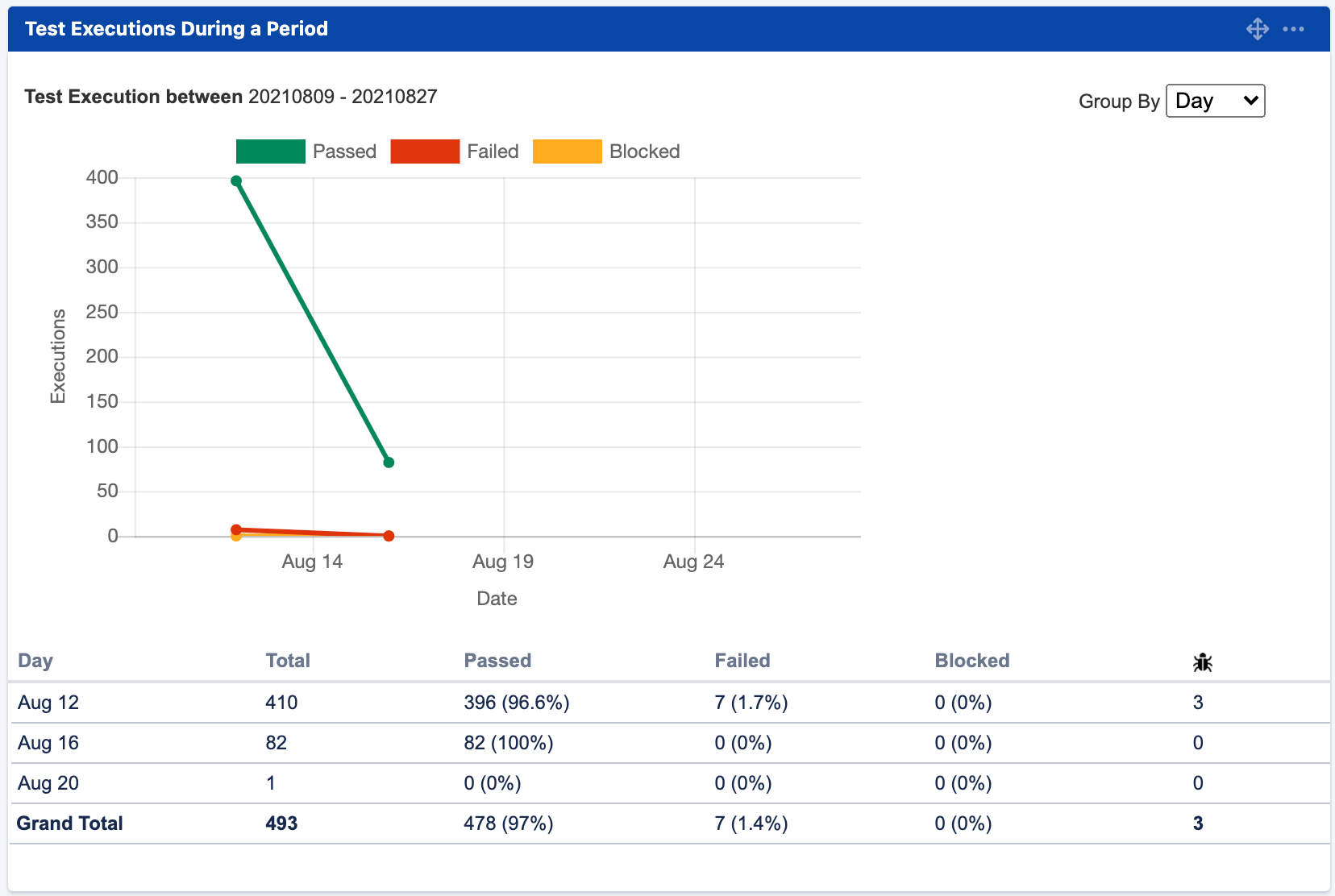Image resolution: width=1335 pixels, height=896 pixels.
Task: Click the move gadget crosshair icon
Action: click(1257, 29)
